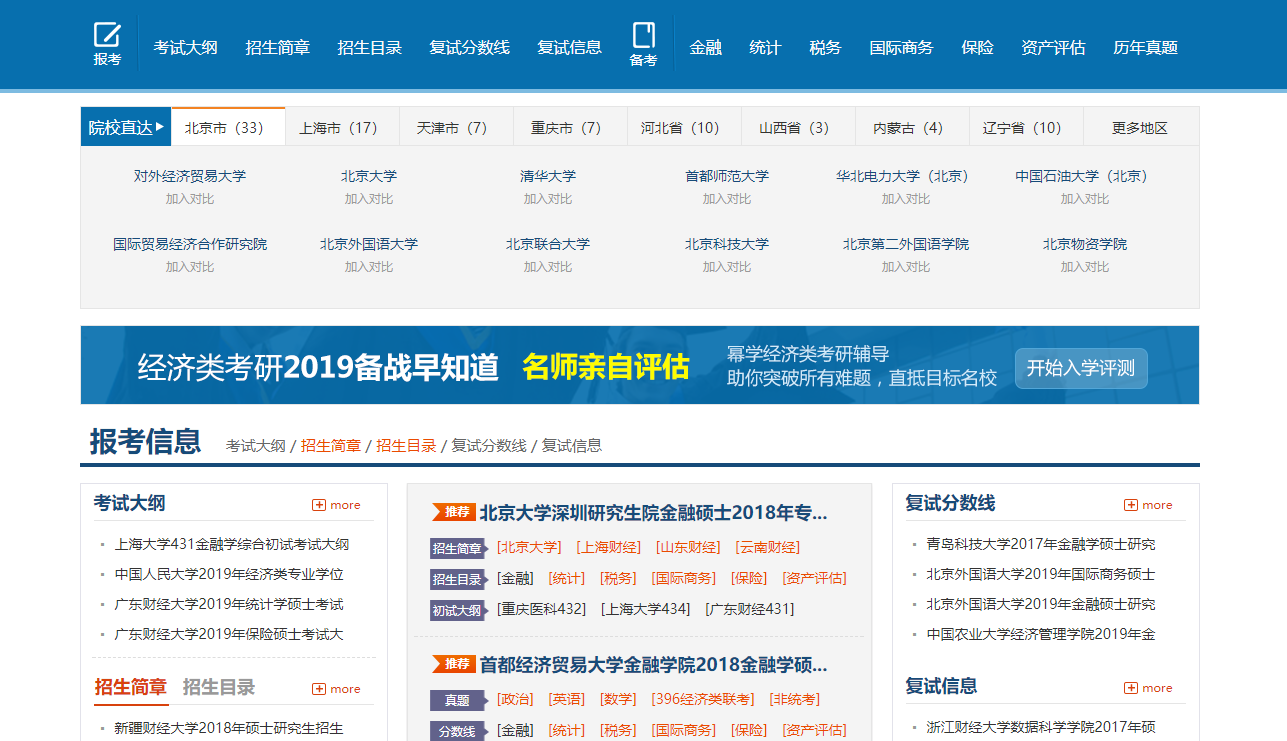
Task: Open 招生简章 in the top navigation
Action: [277, 47]
